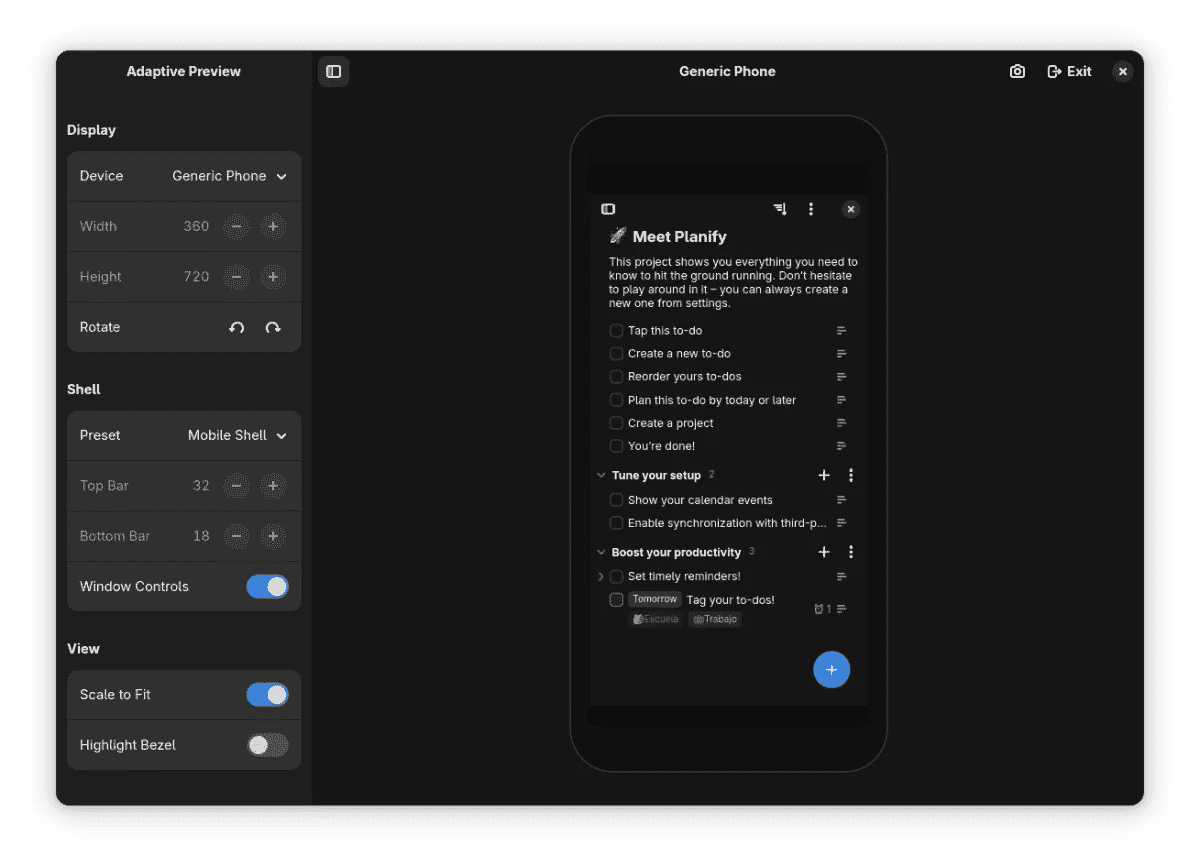Enable the Highlight Bezel switch
The width and height of the screenshot is (1200, 867).
267,745
